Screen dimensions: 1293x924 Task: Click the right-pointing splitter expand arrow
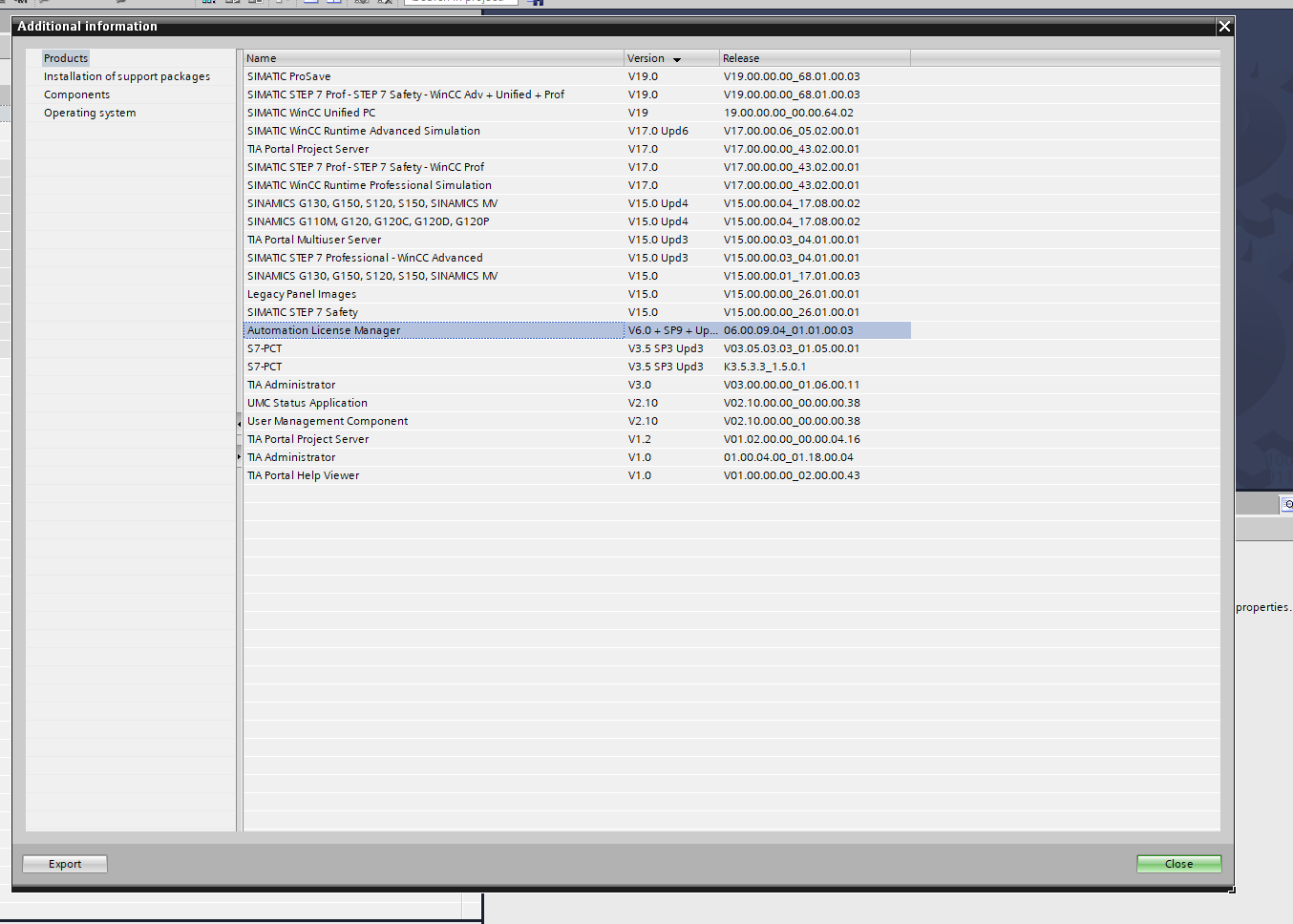coord(239,457)
